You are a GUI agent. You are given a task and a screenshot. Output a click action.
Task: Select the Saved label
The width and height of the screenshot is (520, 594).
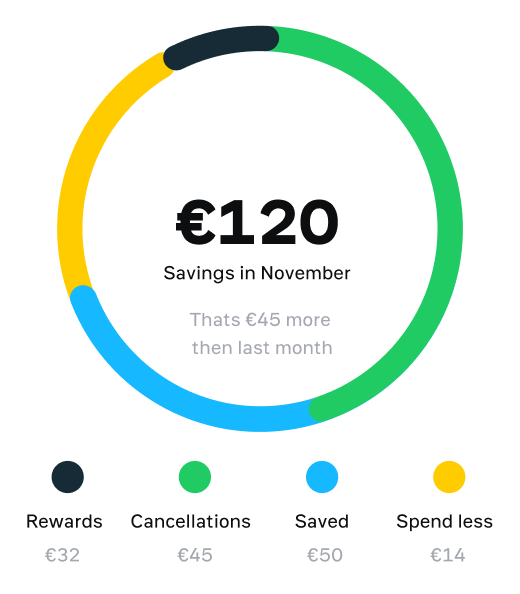[x=322, y=521]
